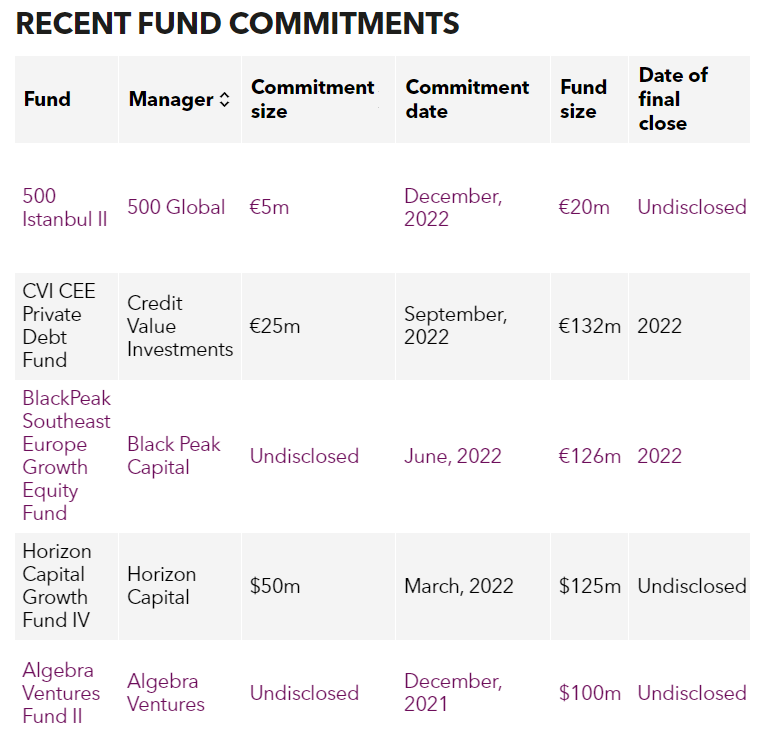Select Credit Value Investments manager cell
Screen dimensions: 772x738
(180, 326)
